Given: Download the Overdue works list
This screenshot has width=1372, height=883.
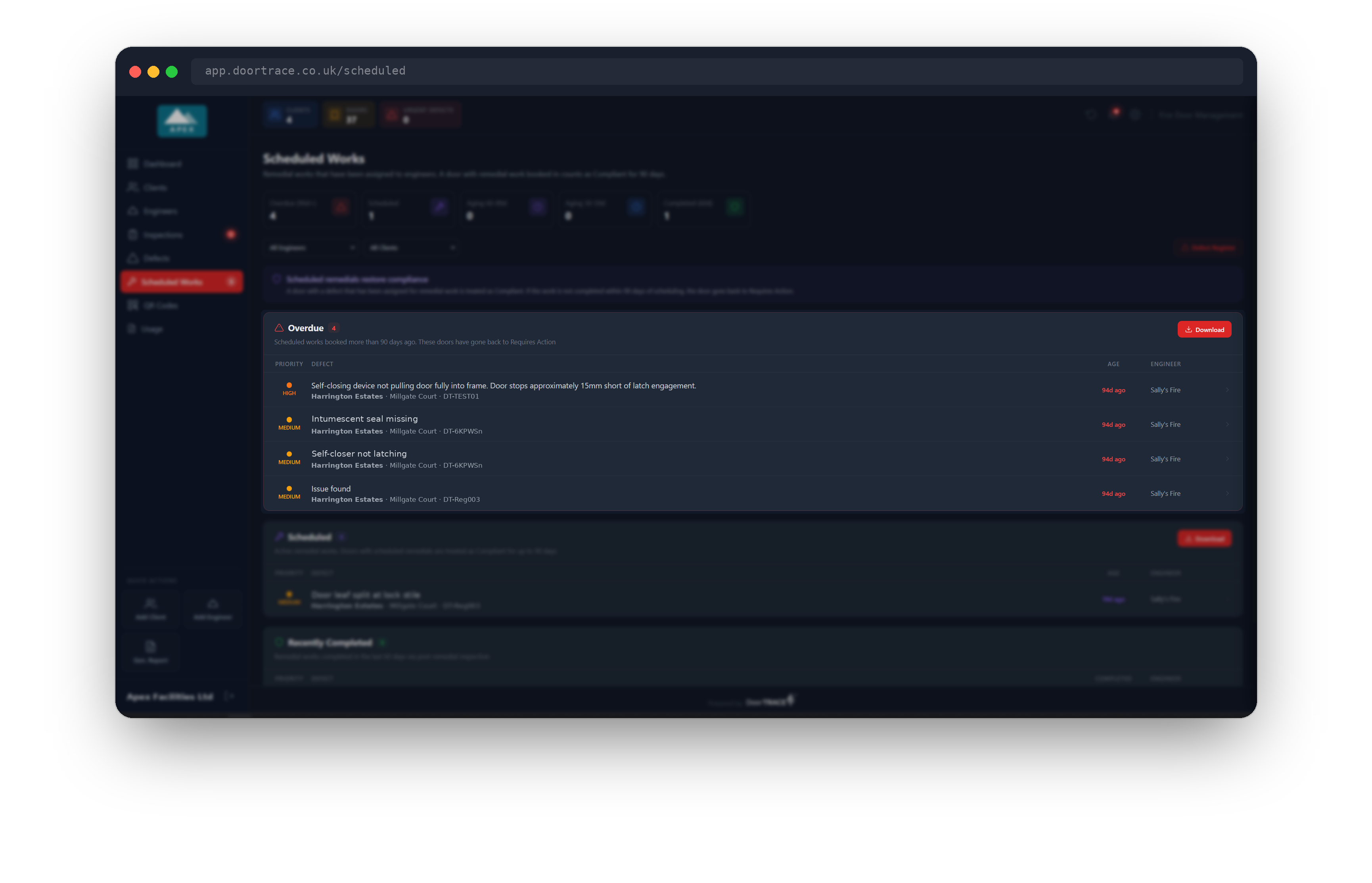Looking at the screenshot, I should coord(1204,330).
